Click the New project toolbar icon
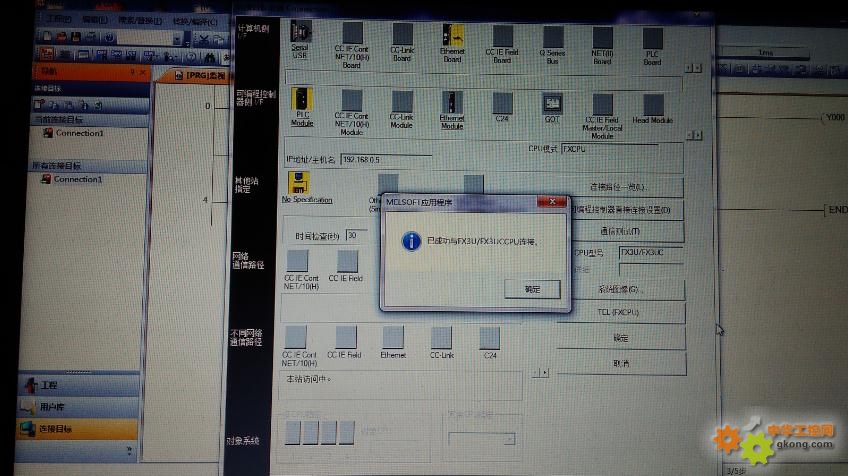848x476 pixels. coord(48,37)
